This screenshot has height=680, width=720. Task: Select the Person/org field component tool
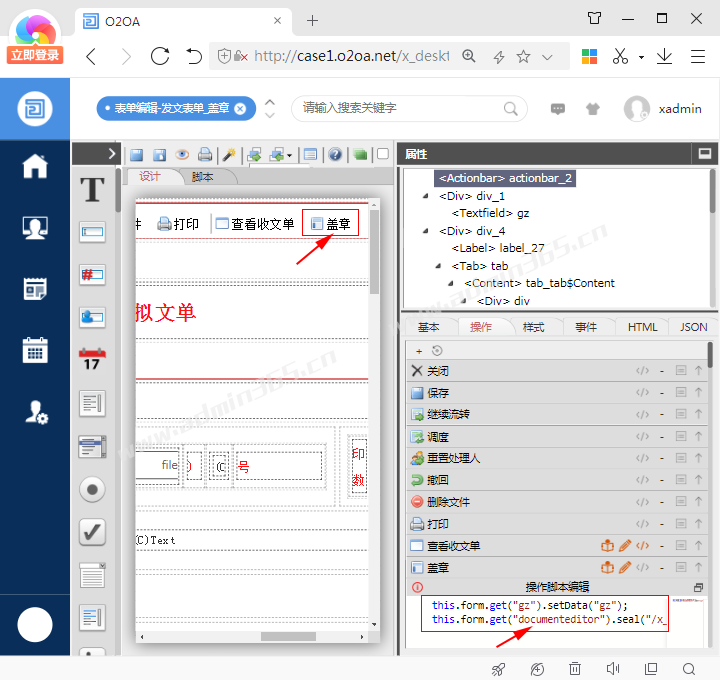click(x=92, y=317)
